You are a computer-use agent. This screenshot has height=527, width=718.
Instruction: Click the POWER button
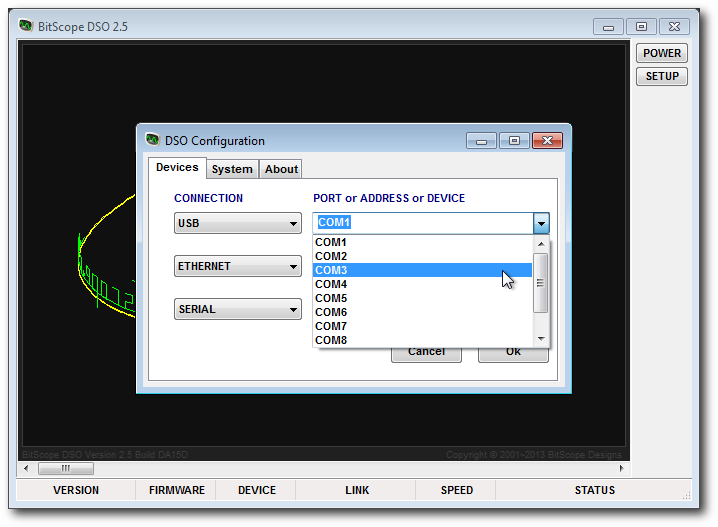click(x=662, y=53)
